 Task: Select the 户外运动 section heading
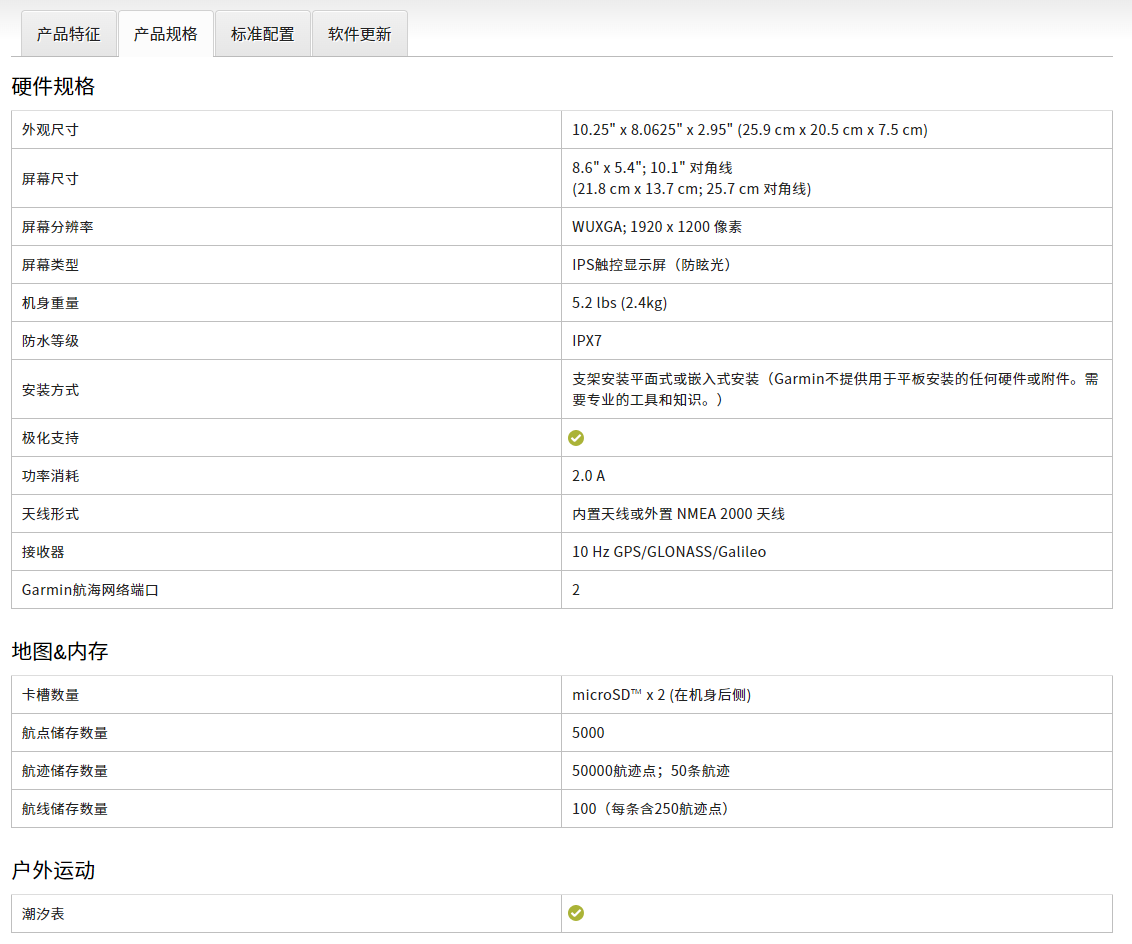point(53,871)
